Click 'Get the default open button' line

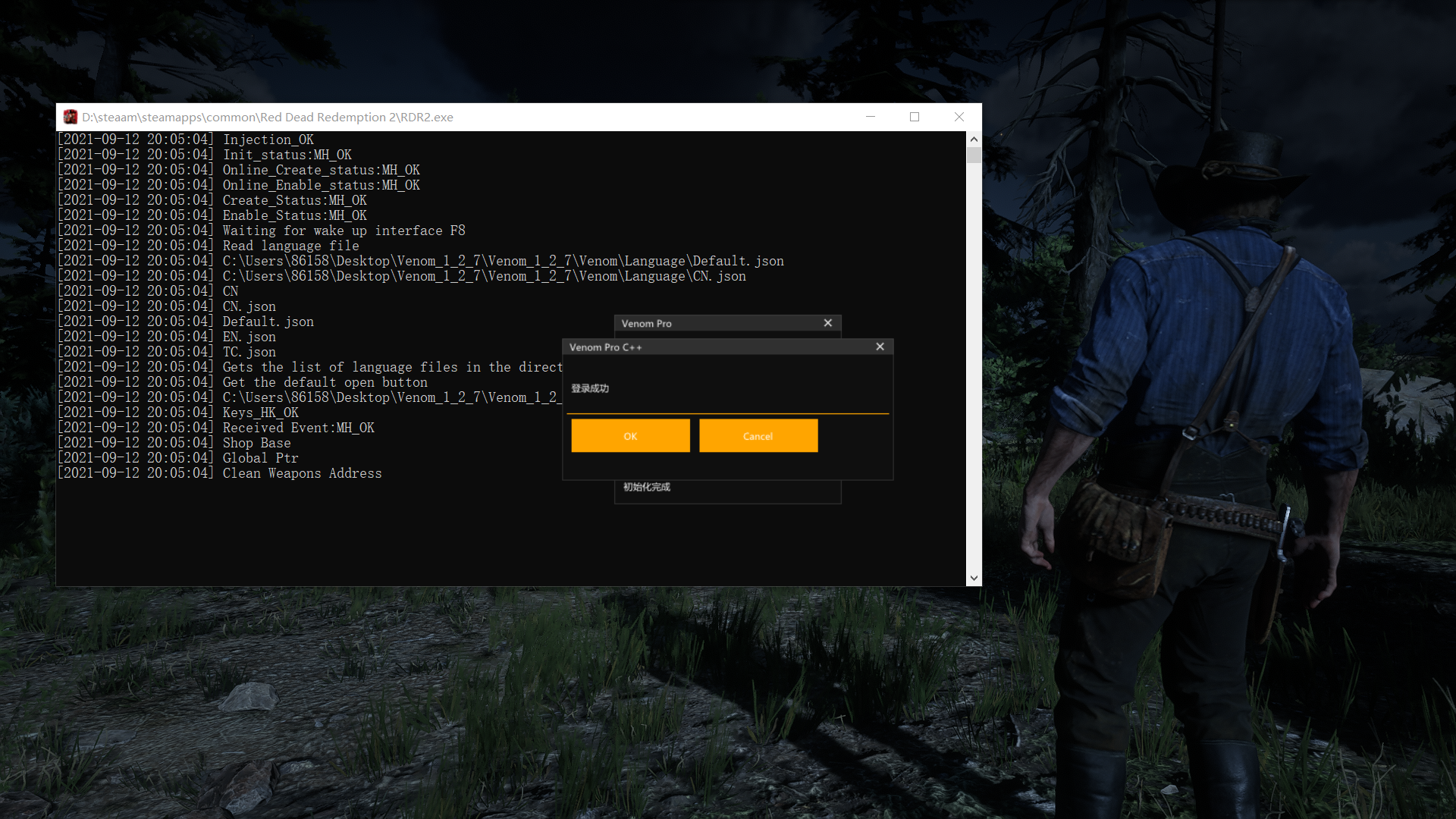click(243, 382)
